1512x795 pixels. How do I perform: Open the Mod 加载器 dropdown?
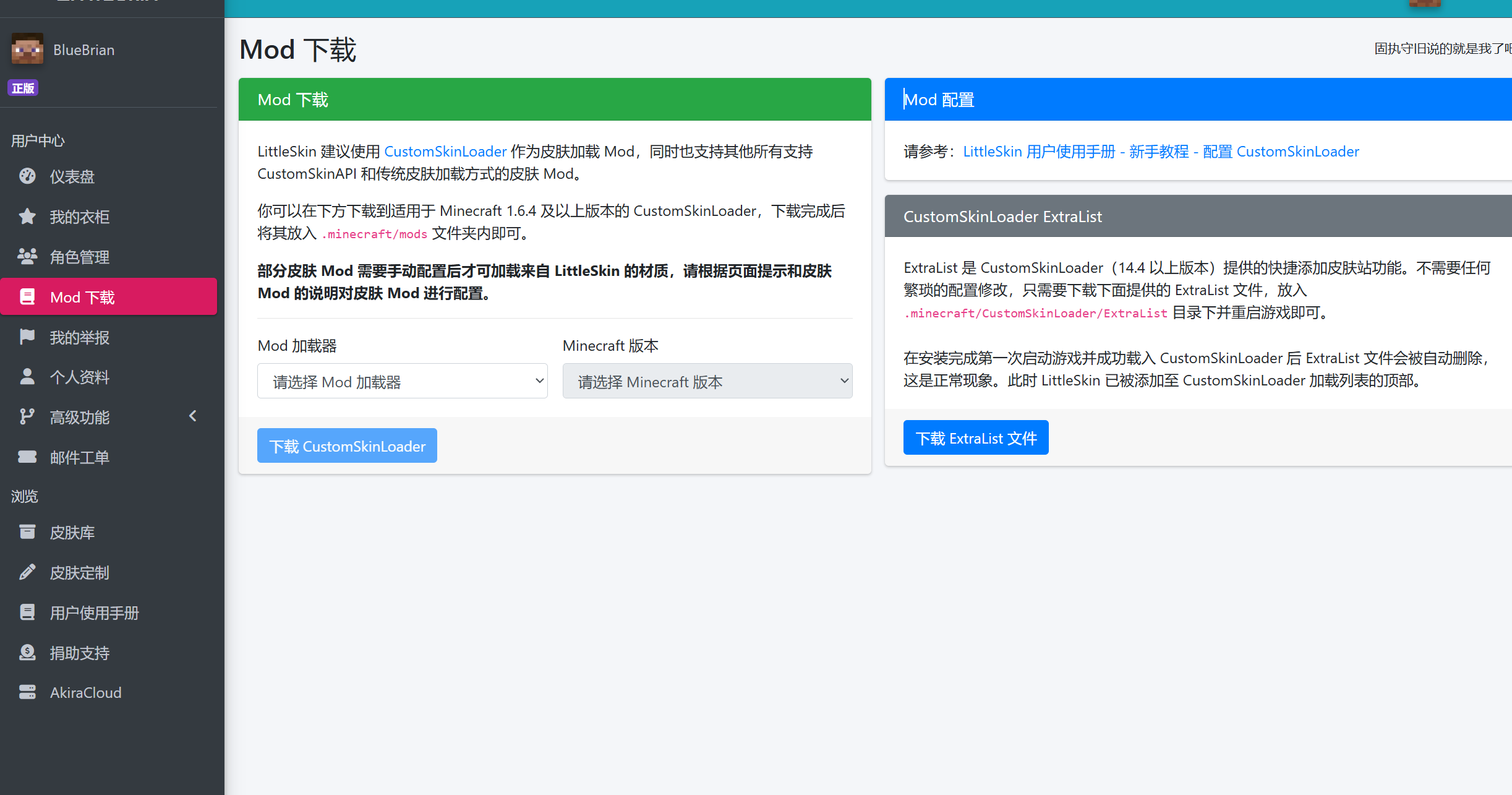(x=402, y=381)
